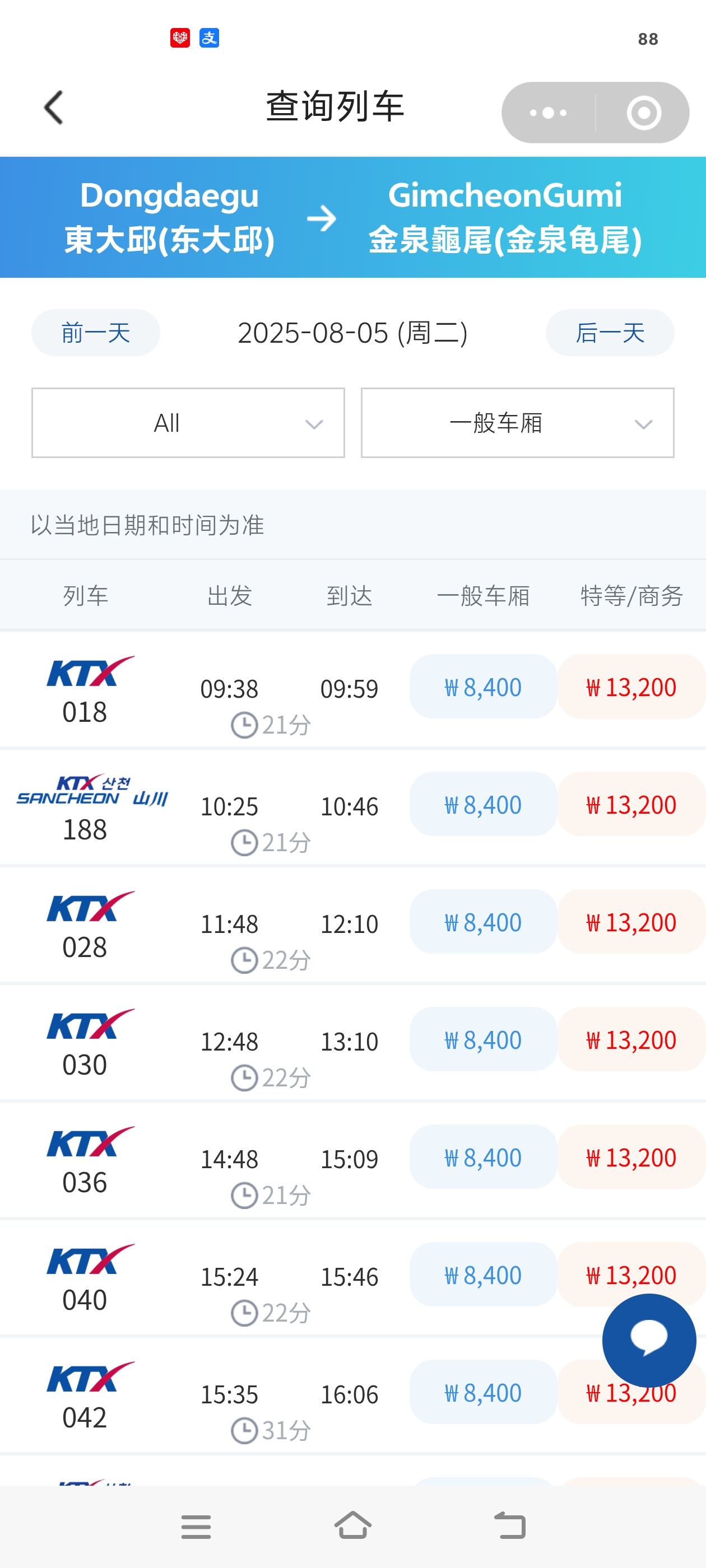Close mini-program via the circle target icon

pos(643,113)
